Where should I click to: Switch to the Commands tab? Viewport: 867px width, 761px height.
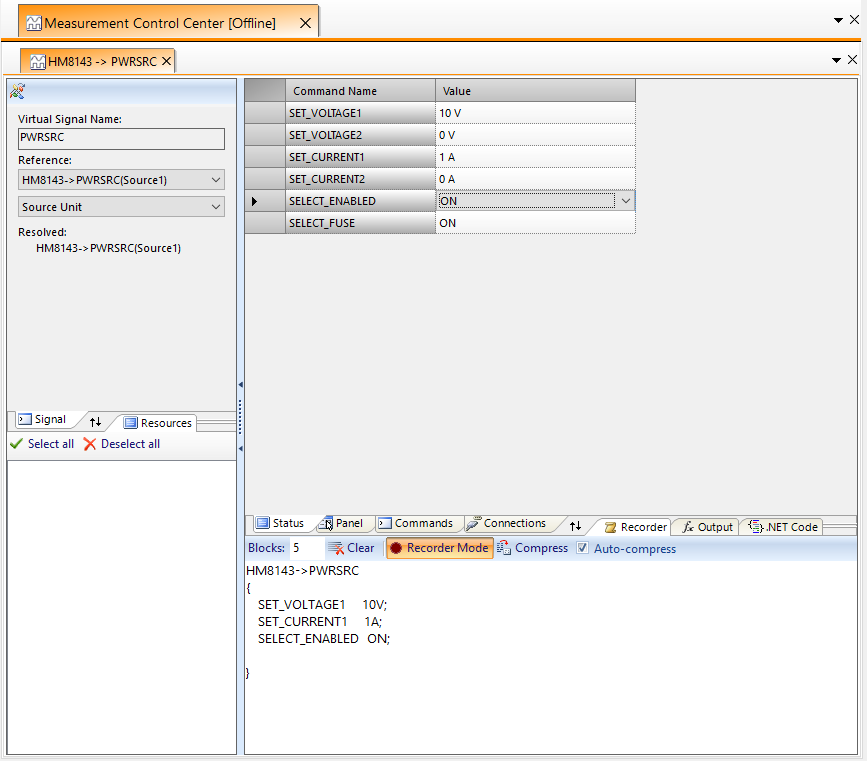coord(415,523)
